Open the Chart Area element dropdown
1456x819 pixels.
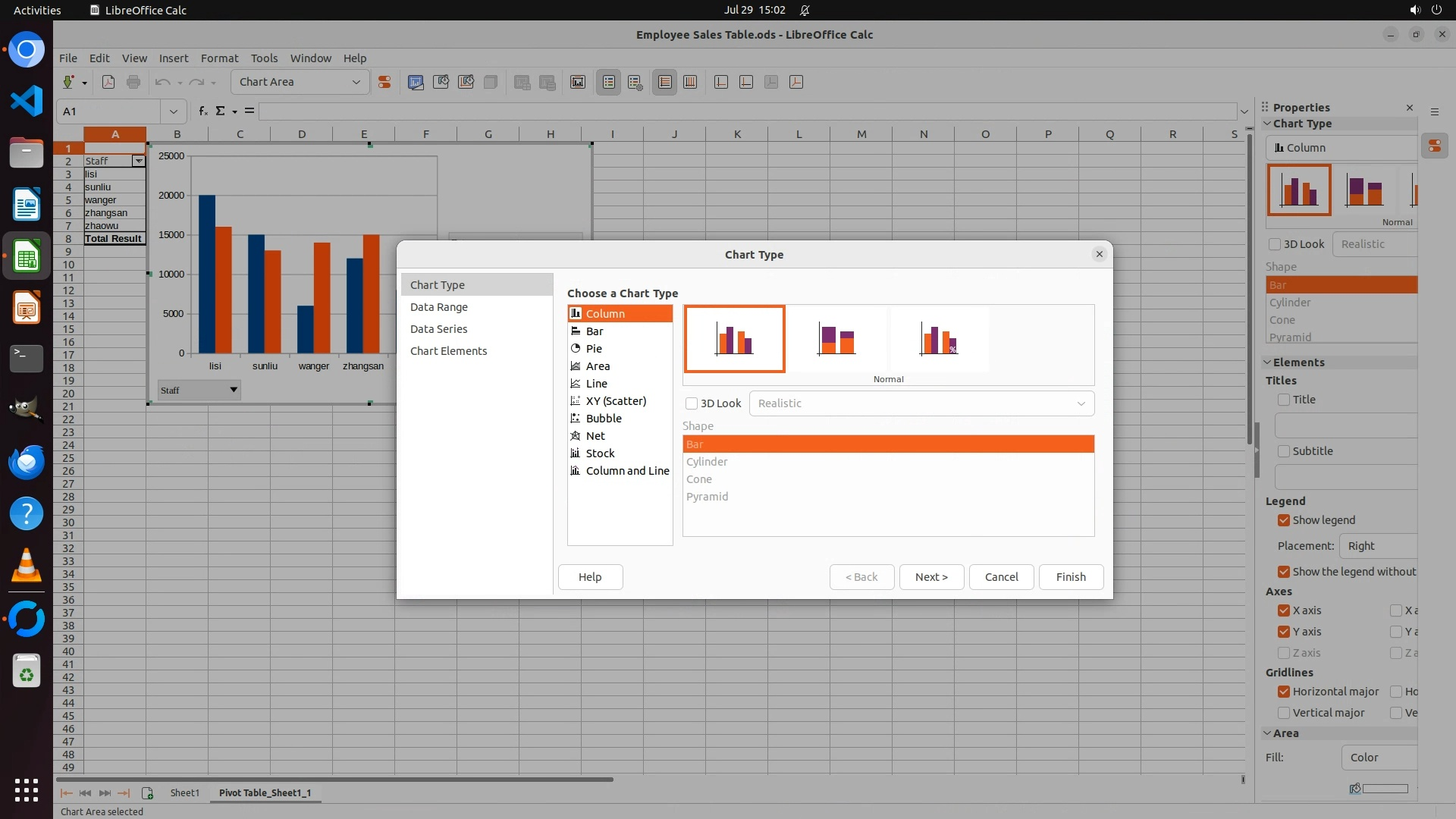click(x=356, y=82)
